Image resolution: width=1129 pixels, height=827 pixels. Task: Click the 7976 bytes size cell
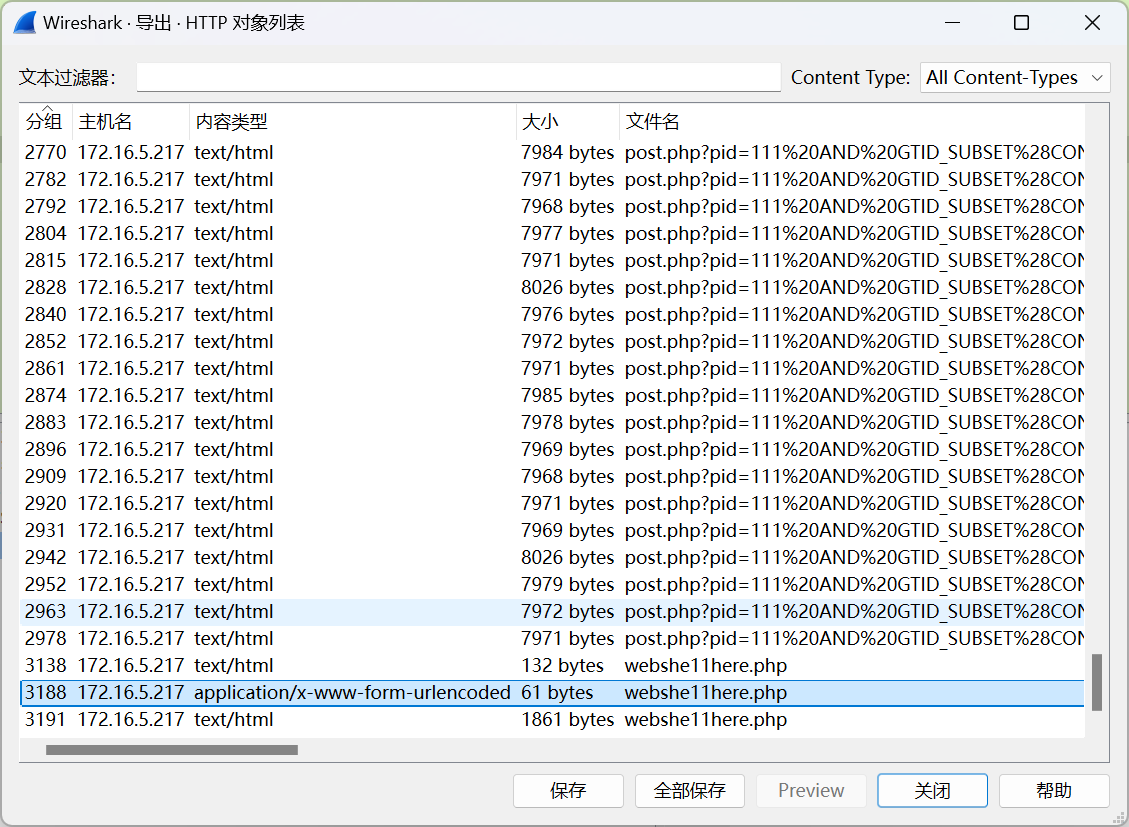[567, 315]
